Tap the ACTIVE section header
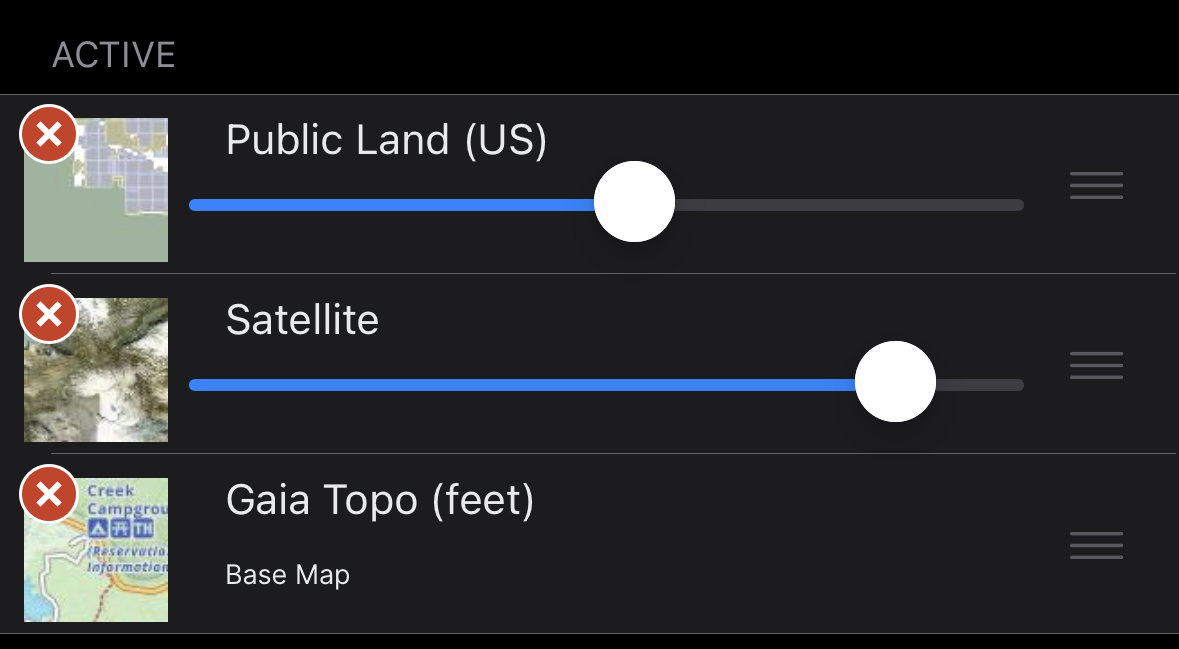Screen dimensions: 1179x649 (114, 55)
